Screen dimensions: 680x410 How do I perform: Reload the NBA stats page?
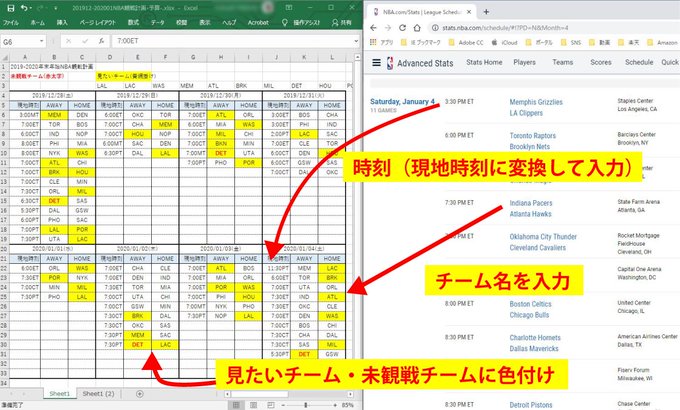click(402, 28)
